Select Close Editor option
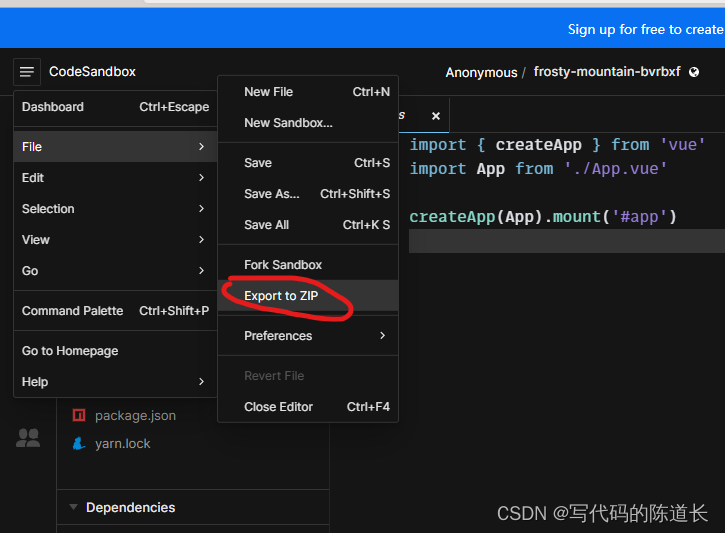Screen dimensions: 725x533 308,406
